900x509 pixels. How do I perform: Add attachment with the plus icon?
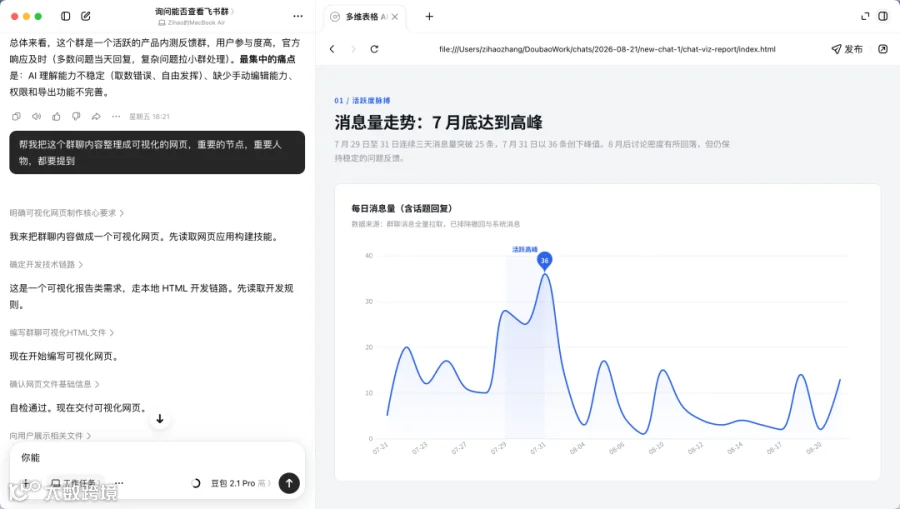point(26,483)
